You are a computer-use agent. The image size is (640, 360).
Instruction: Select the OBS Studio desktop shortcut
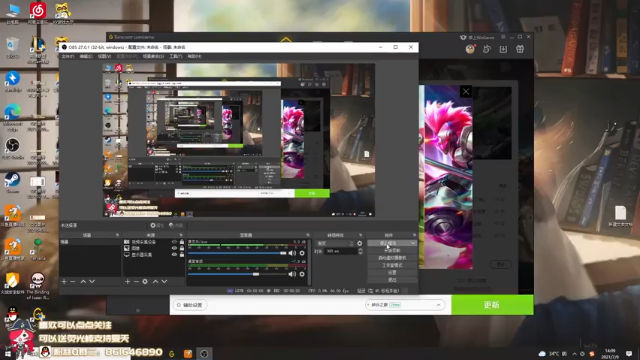click(x=13, y=149)
